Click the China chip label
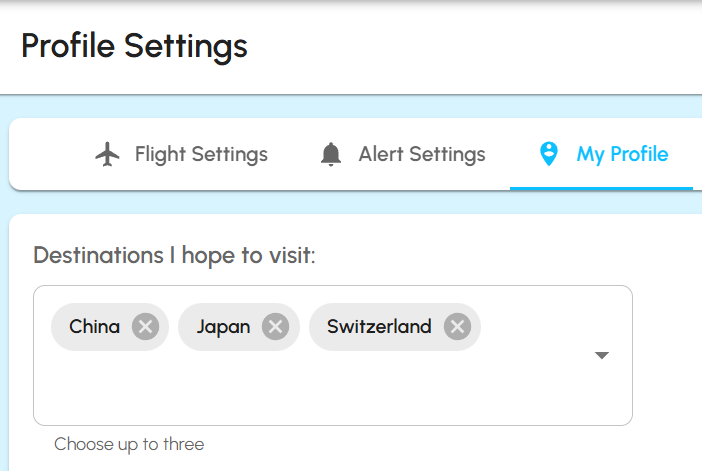The image size is (702, 471). [95, 327]
